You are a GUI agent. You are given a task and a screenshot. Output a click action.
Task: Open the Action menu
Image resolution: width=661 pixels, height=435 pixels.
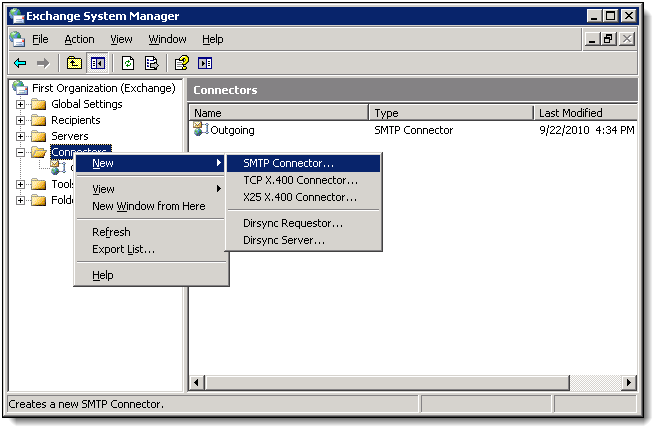coord(79,39)
